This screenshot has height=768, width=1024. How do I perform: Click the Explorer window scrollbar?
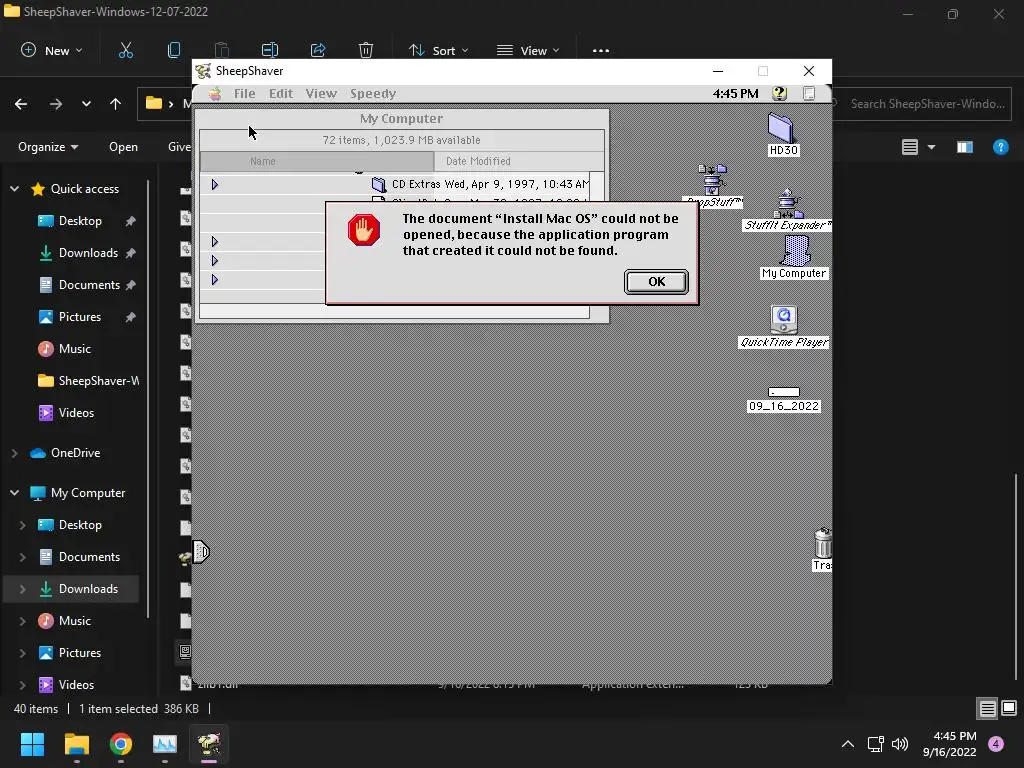pos(1016,575)
